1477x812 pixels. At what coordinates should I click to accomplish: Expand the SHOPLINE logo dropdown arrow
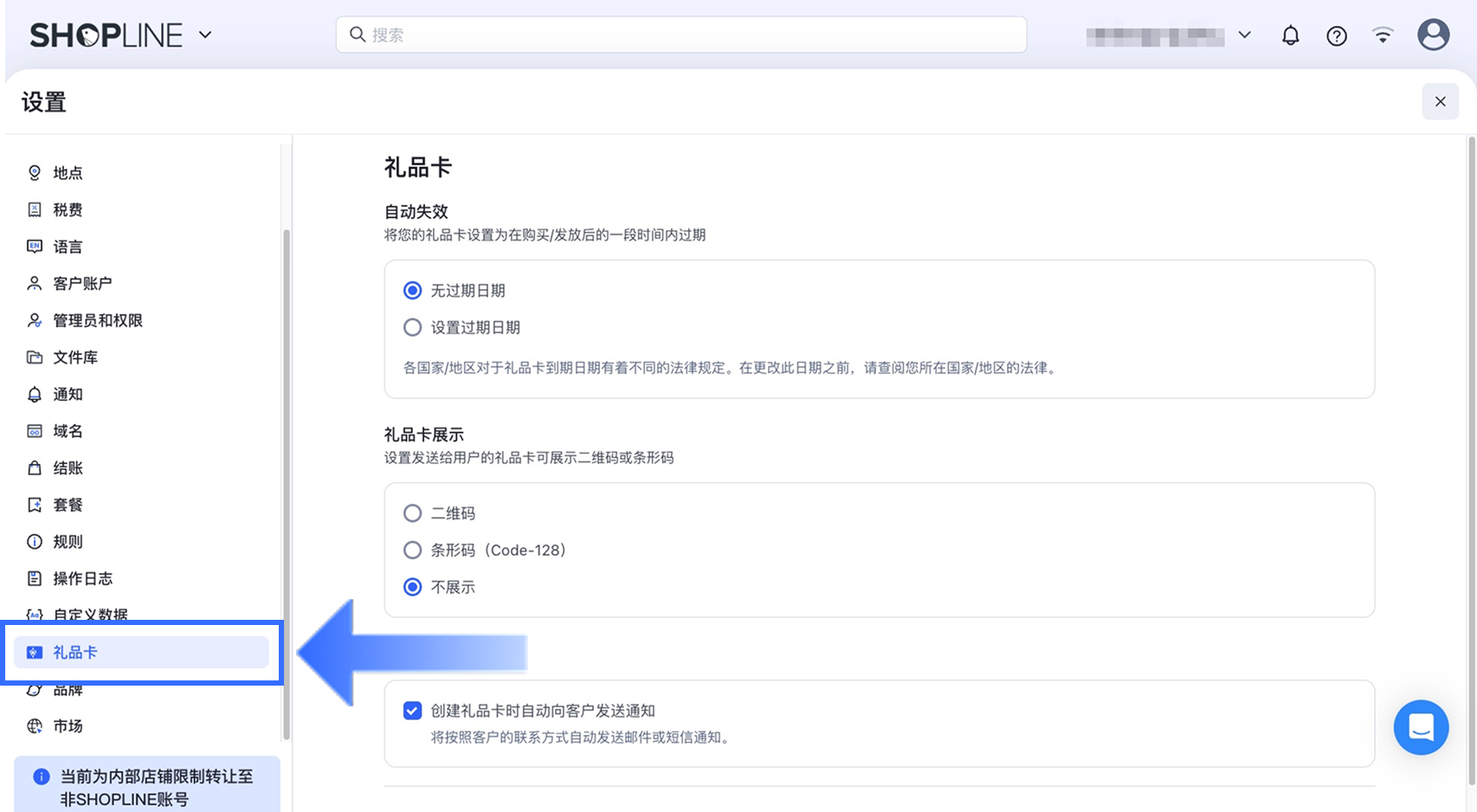[205, 35]
